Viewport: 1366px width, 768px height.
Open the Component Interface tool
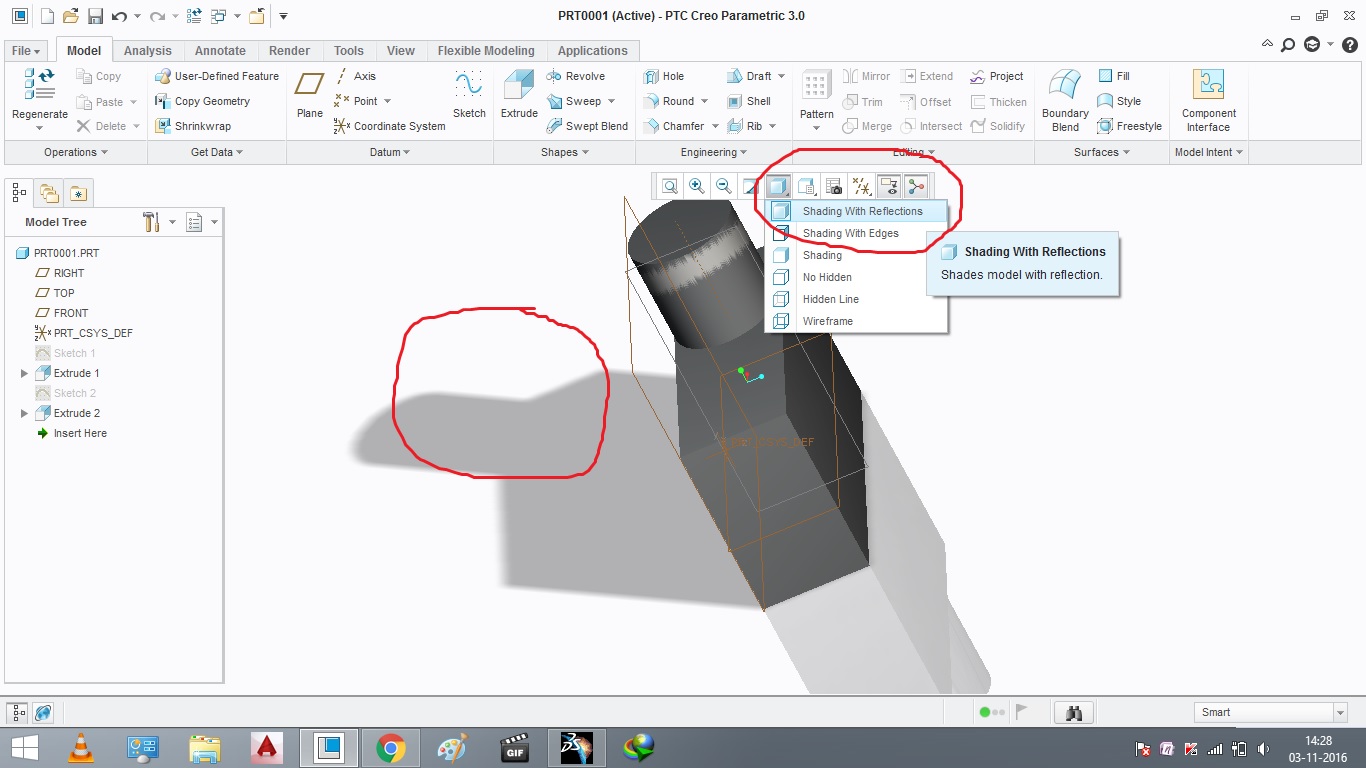click(x=1209, y=100)
